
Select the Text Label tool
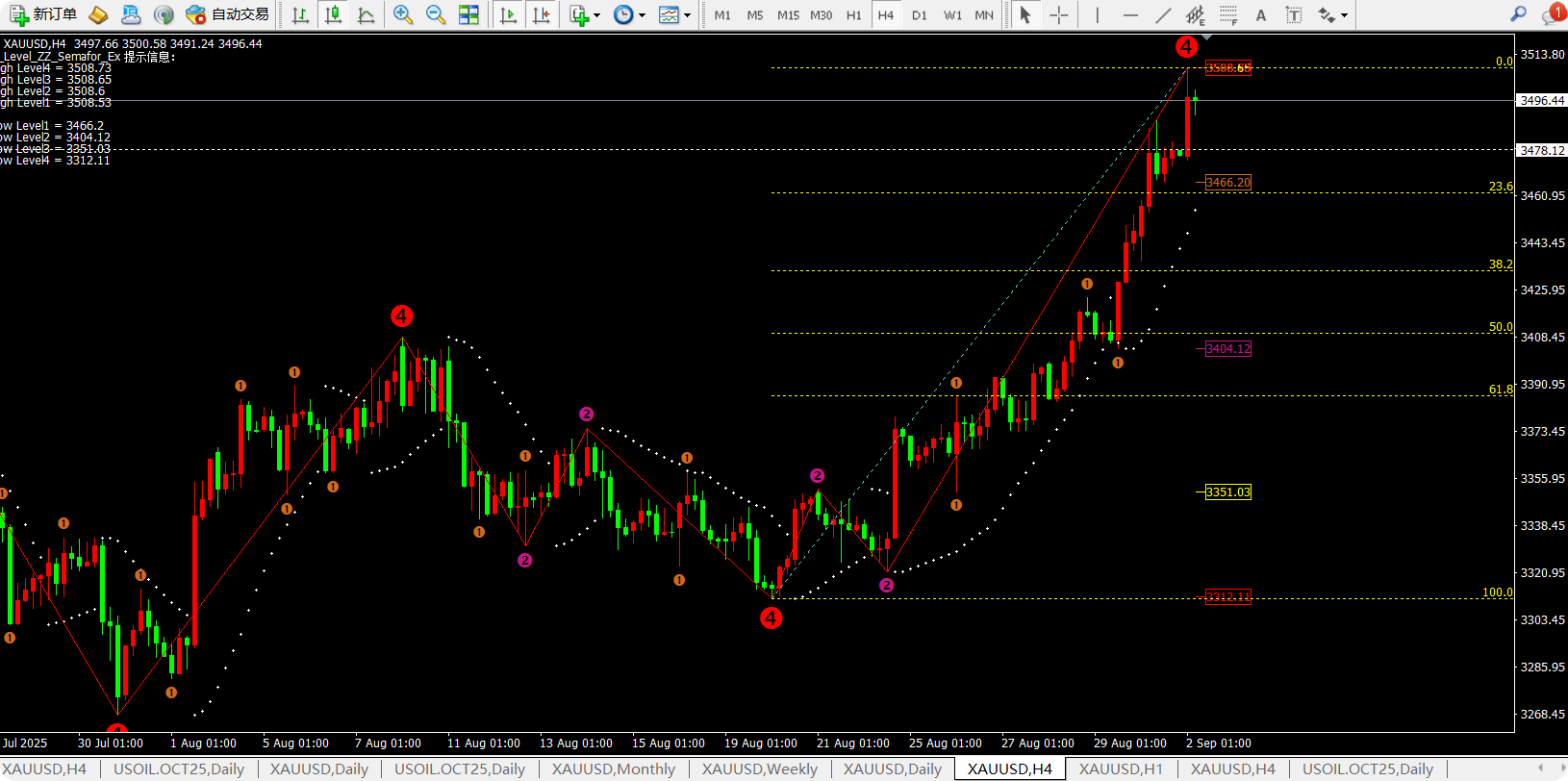pos(1294,14)
